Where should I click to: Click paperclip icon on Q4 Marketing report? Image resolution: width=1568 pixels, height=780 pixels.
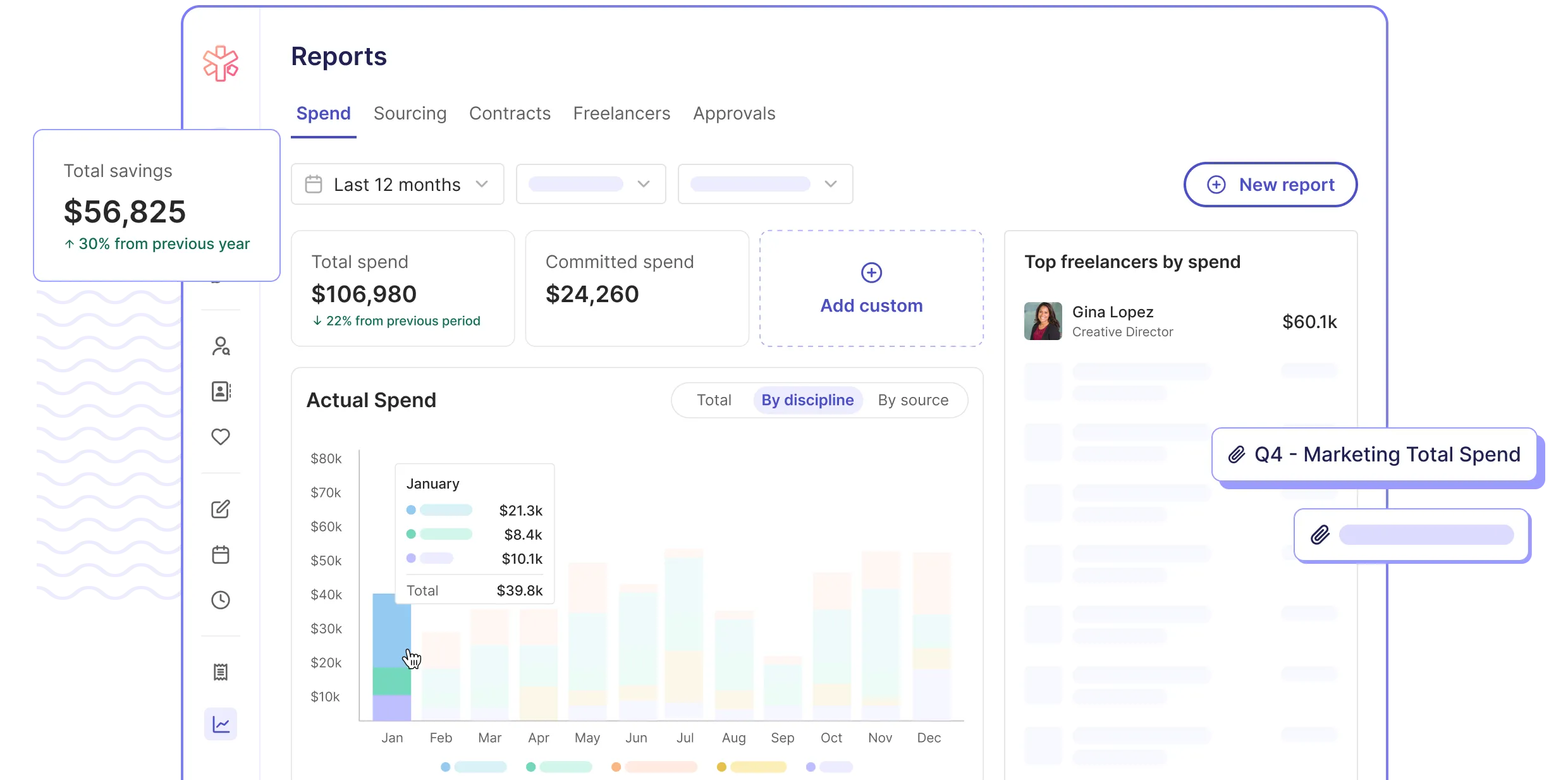[x=1237, y=454]
